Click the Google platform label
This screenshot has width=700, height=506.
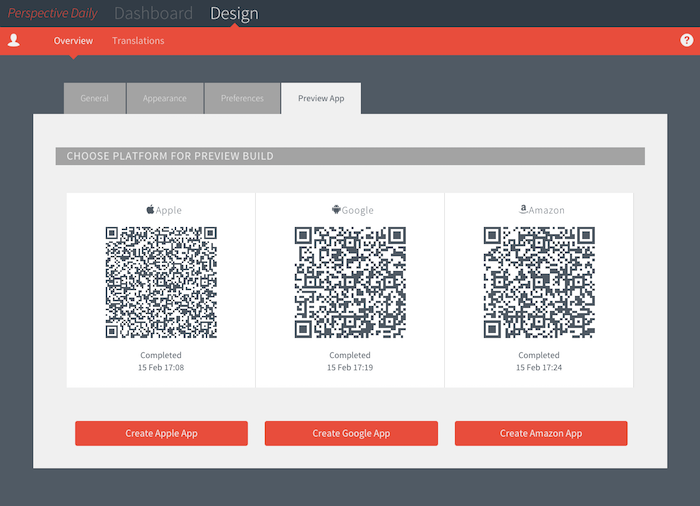[x=358, y=210]
